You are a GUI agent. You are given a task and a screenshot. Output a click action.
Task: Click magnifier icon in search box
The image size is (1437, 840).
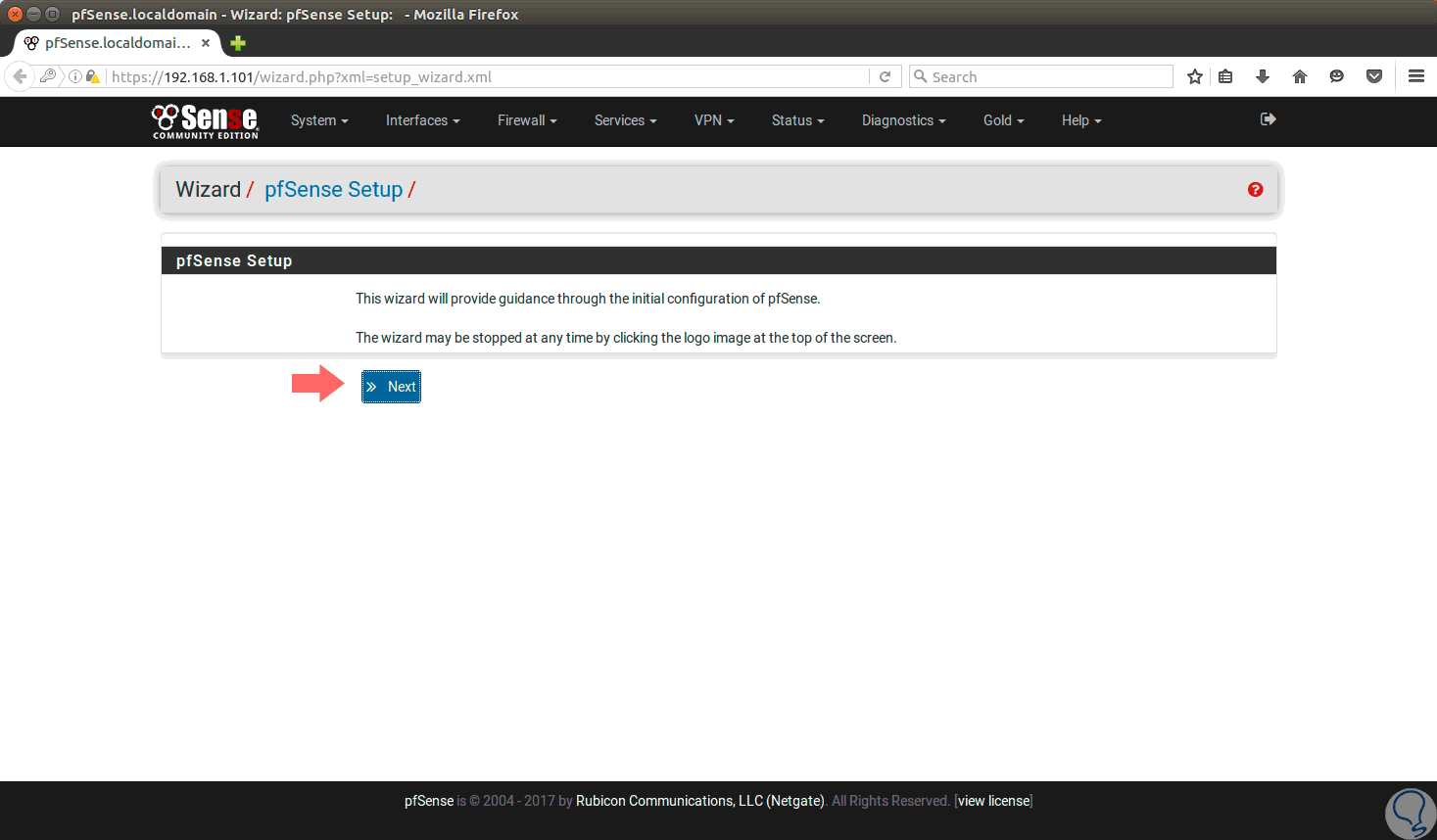click(x=920, y=76)
